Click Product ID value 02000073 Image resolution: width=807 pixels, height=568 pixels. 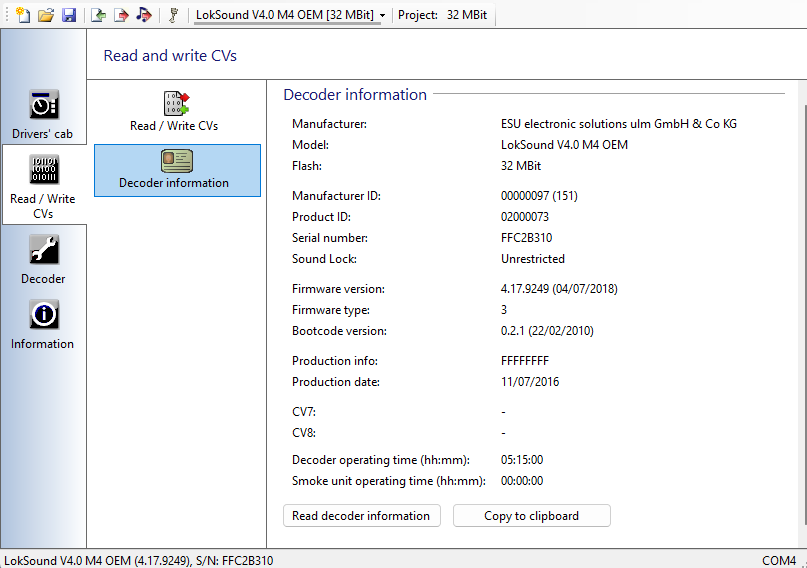tap(524, 217)
